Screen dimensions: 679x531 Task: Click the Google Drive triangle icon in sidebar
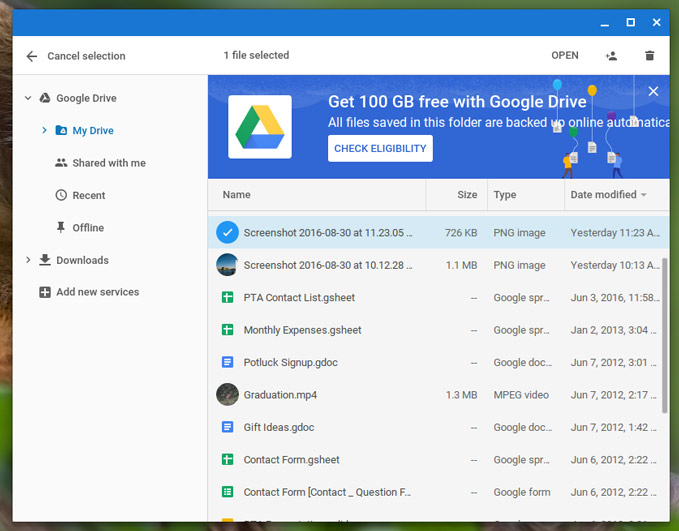click(45, 98)
